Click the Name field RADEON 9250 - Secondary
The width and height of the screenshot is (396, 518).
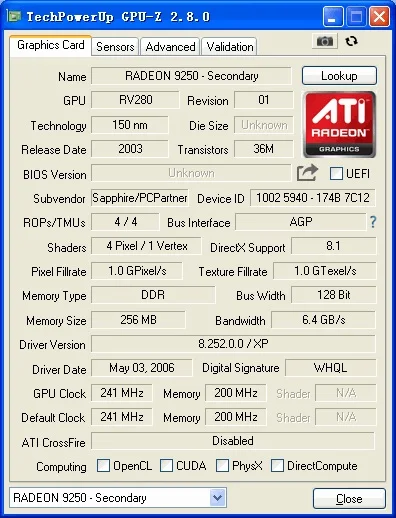tap(192, 76)
